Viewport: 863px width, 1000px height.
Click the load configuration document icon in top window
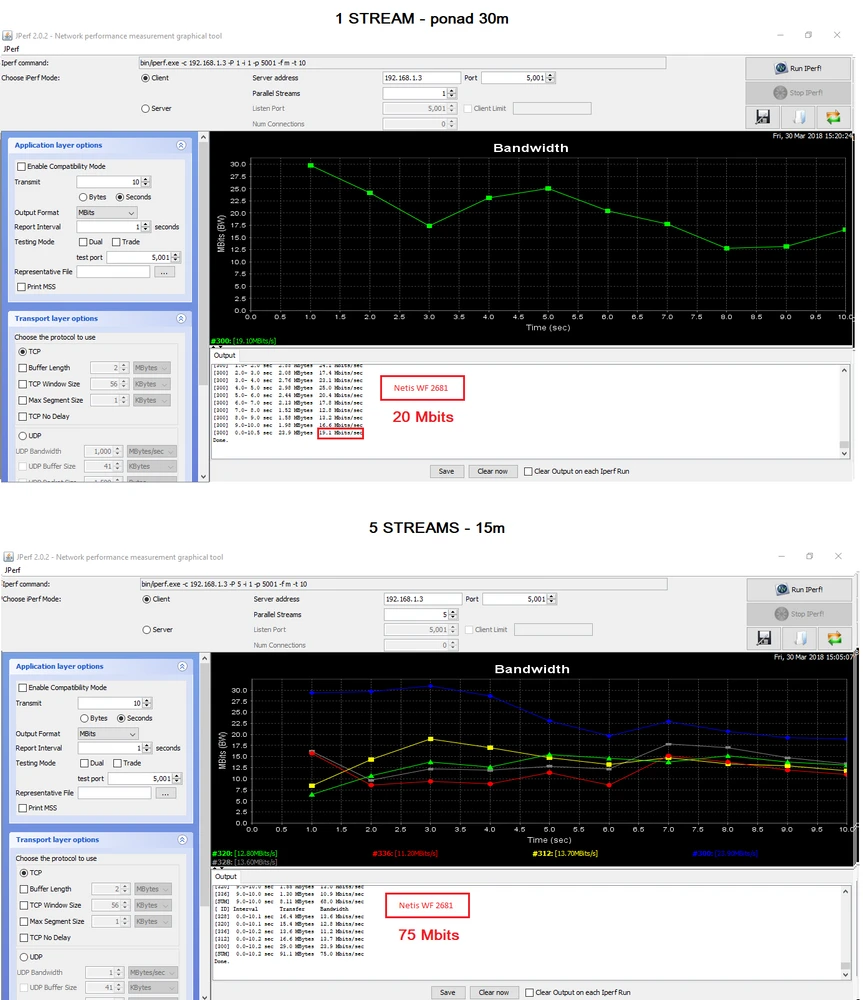[799, 117]
